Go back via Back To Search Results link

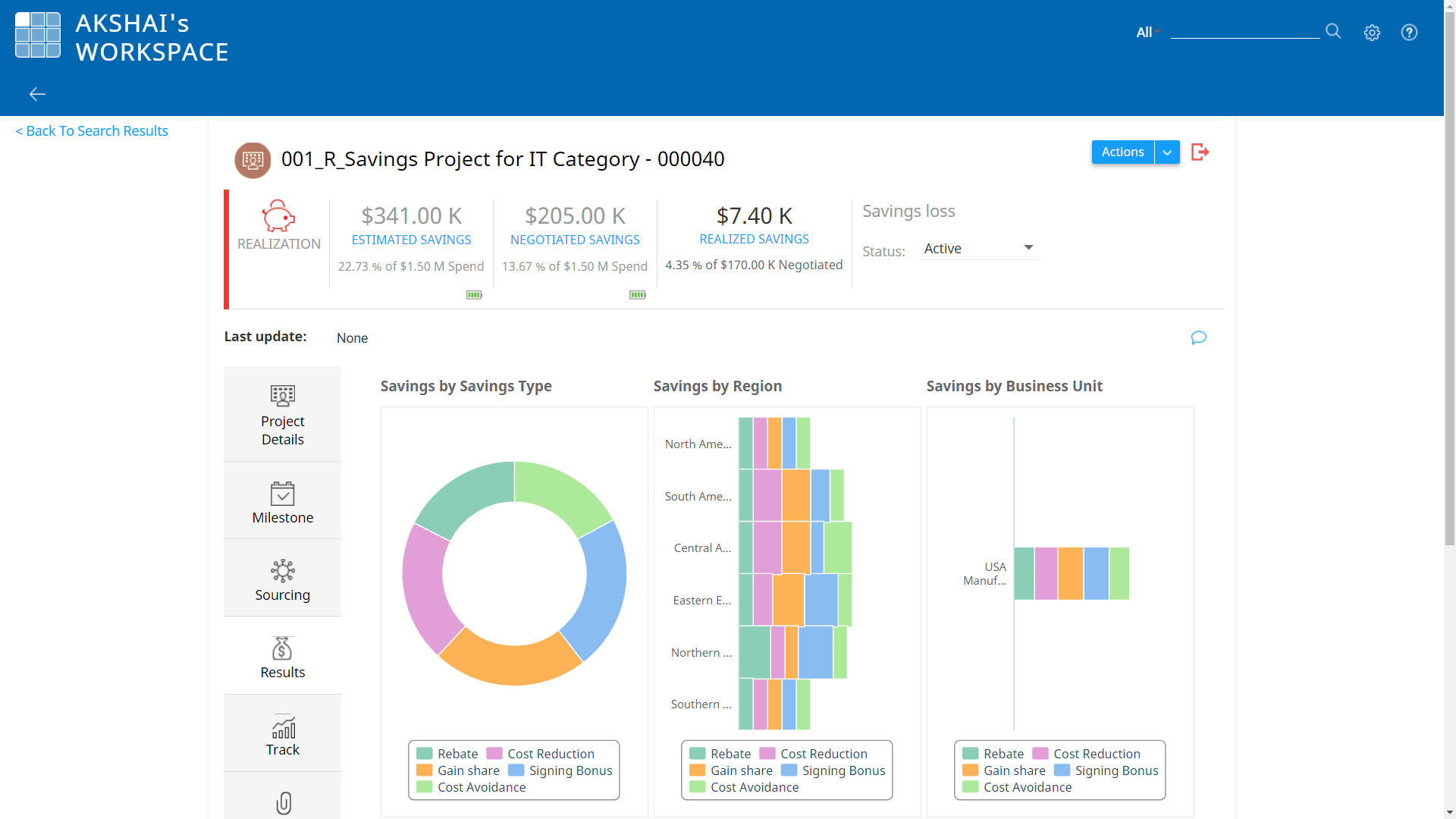click(x=91, y=130)
